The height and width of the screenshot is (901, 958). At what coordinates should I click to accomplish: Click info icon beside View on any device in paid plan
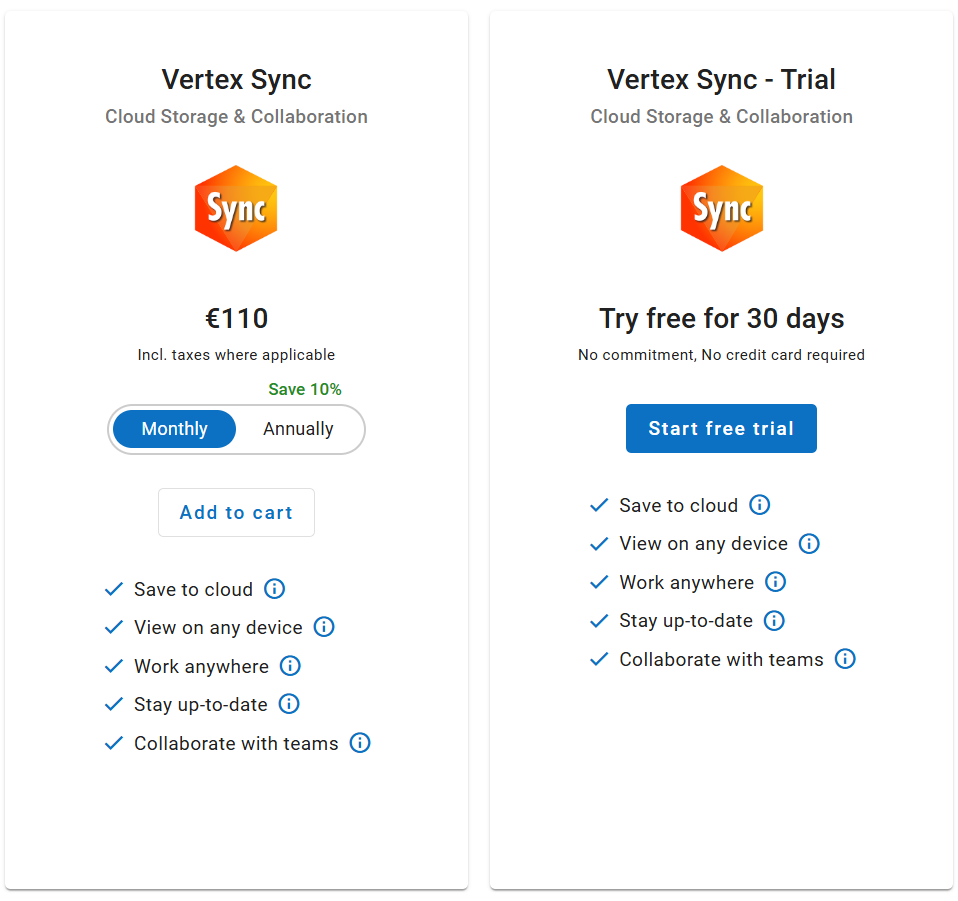pyautogui.click(x=324, y=627)
